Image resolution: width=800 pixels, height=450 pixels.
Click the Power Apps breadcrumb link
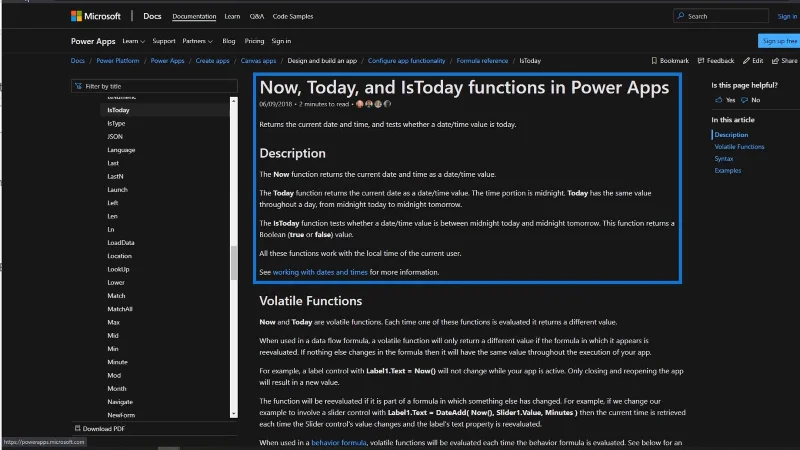pyautogui.click(x=167, y=60)
